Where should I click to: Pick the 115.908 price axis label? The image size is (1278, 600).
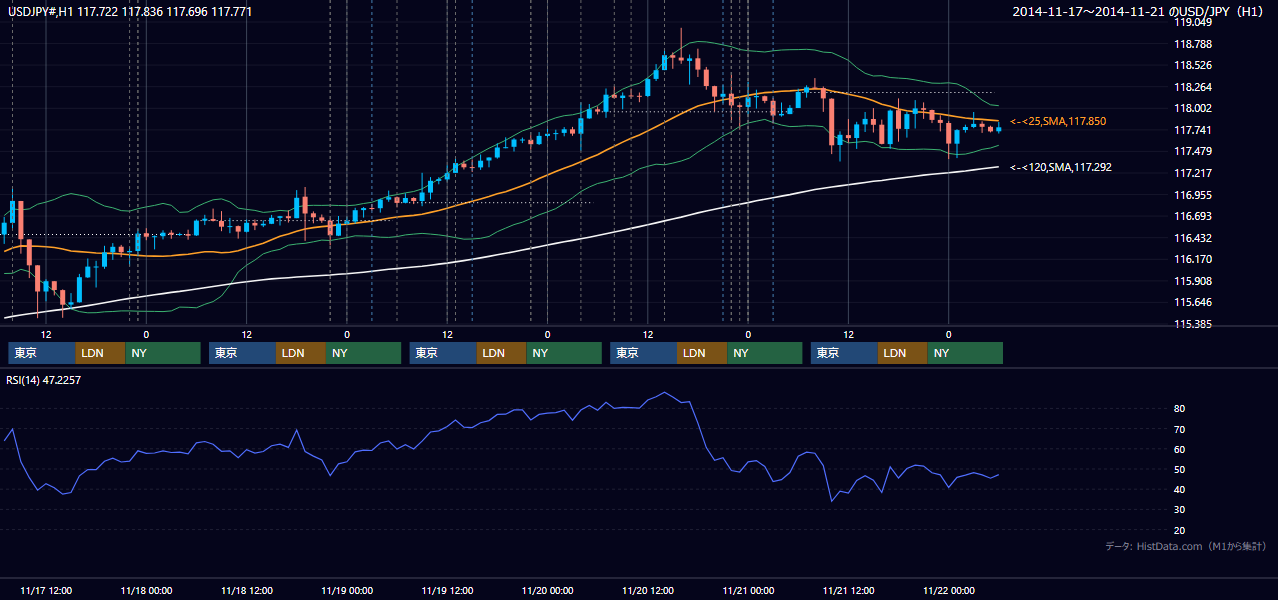(1192, 282)
